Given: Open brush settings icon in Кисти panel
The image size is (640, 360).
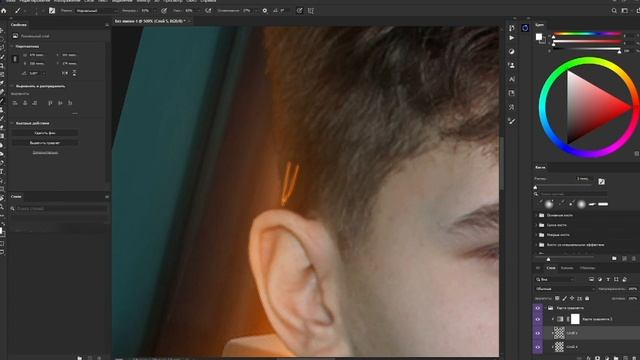Looking at the screenshot, I should tap(601, 182).
